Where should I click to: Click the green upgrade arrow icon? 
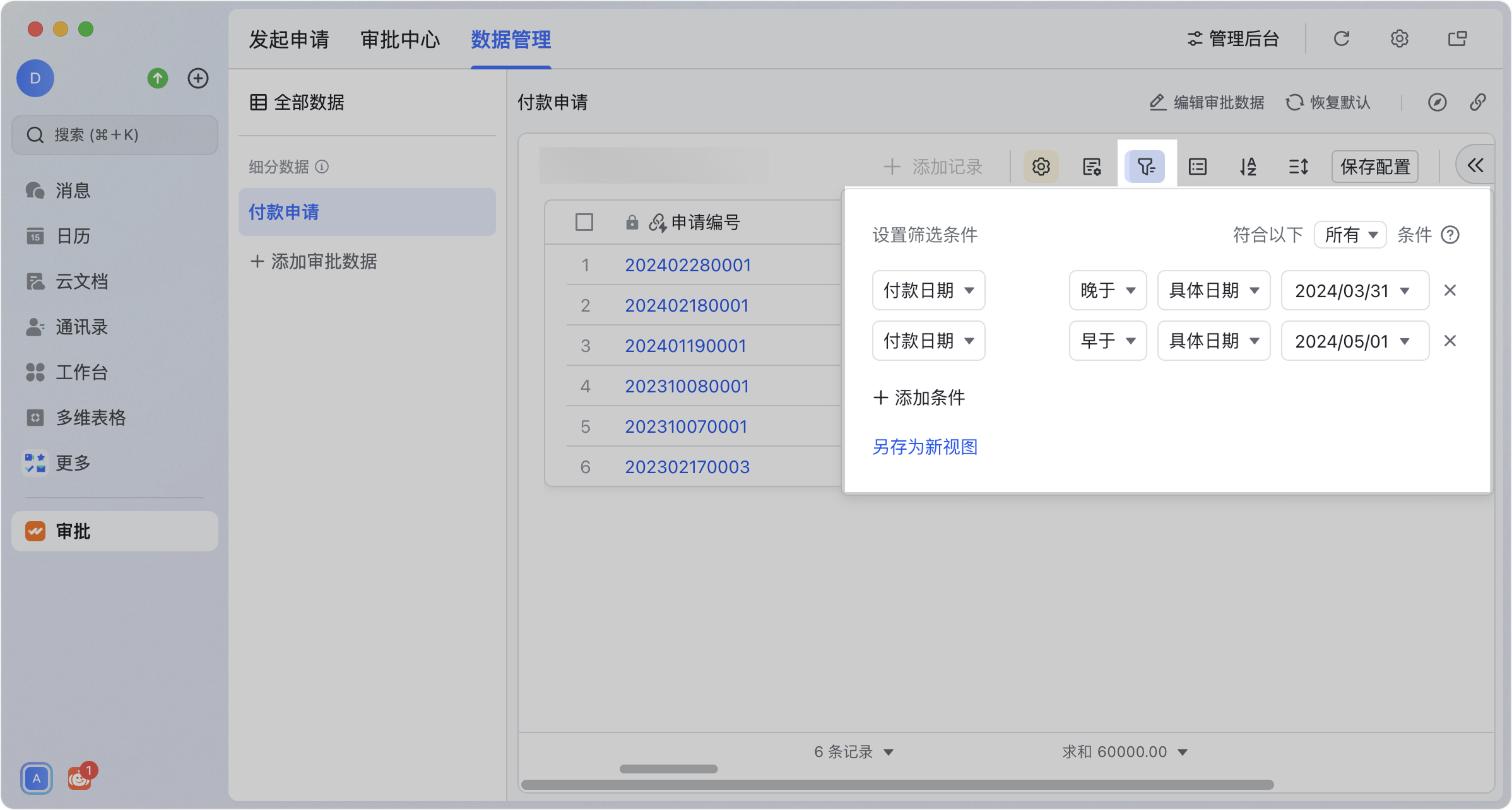tap(158, 78)
